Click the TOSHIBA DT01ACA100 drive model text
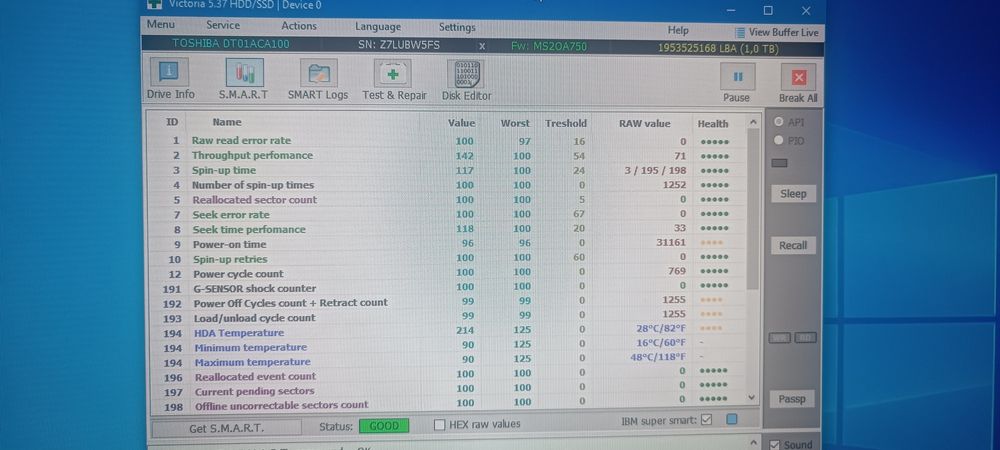1000x450 pixels. pyautogui.click(x=230, y=44)
